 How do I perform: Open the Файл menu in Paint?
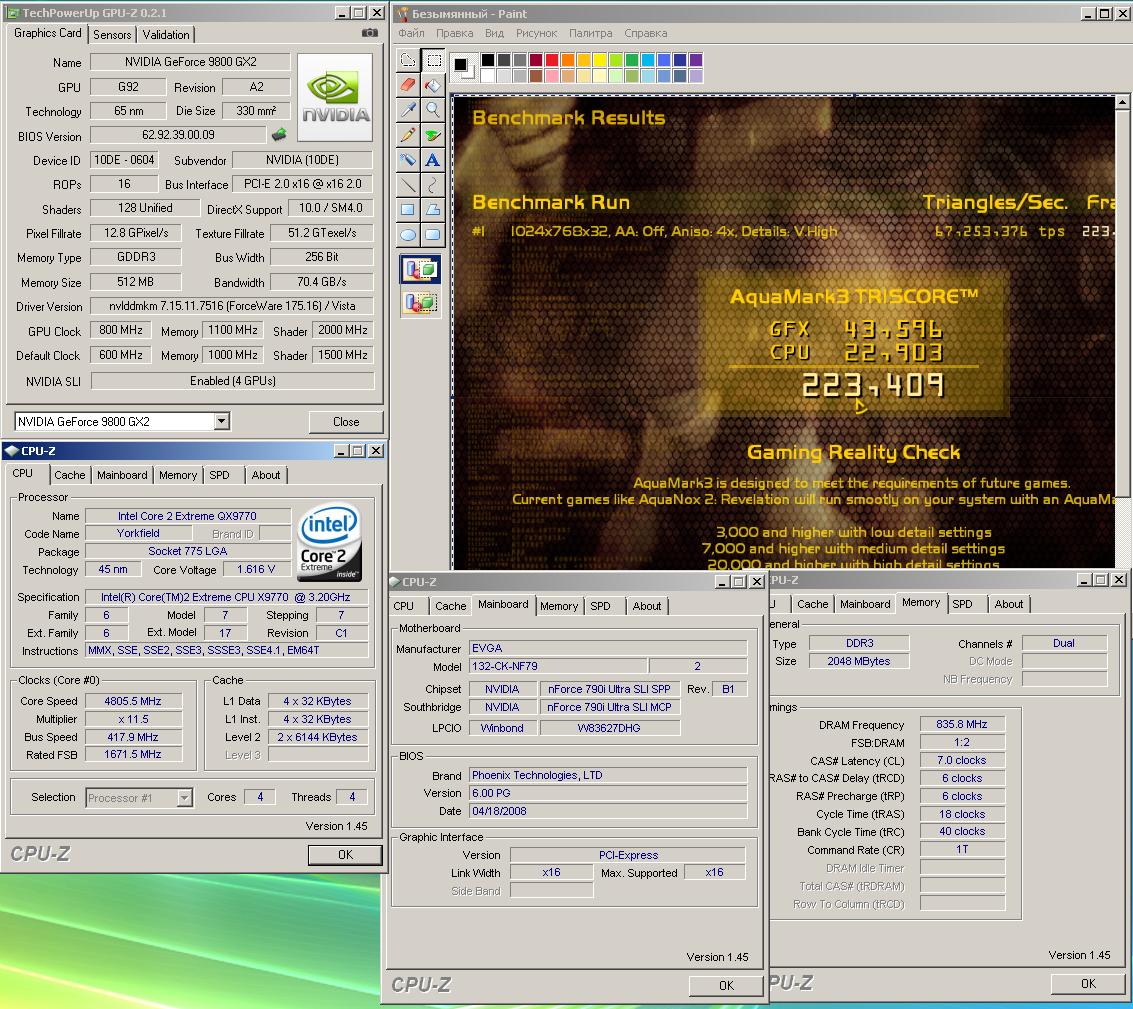411,33
